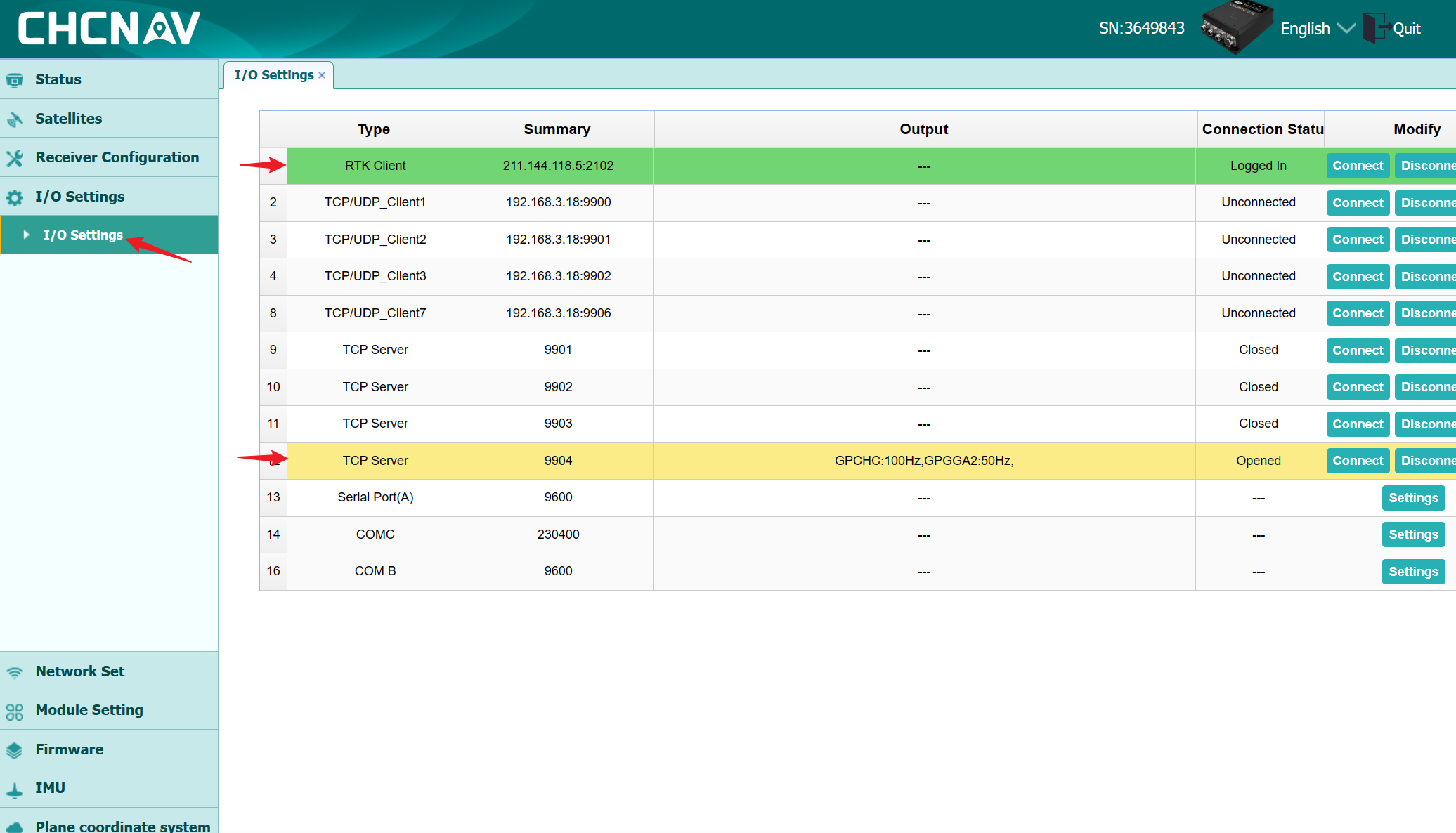Click the Serial Port(A) type cell
1456x833 pixels.
(375, 497)
